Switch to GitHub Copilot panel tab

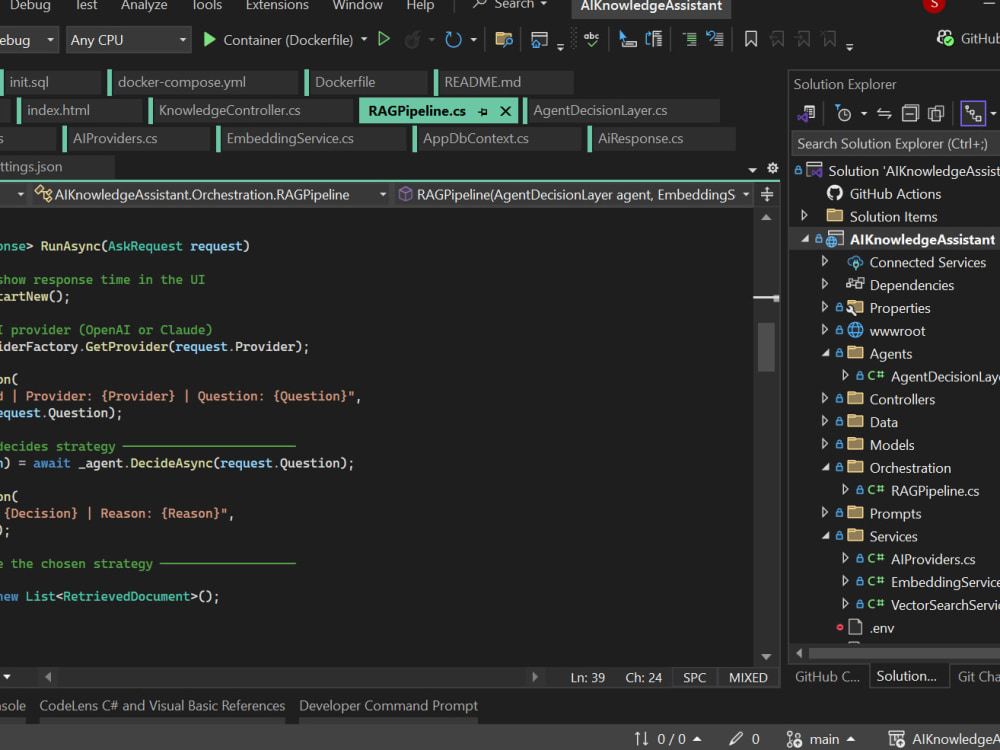point(827,677)
